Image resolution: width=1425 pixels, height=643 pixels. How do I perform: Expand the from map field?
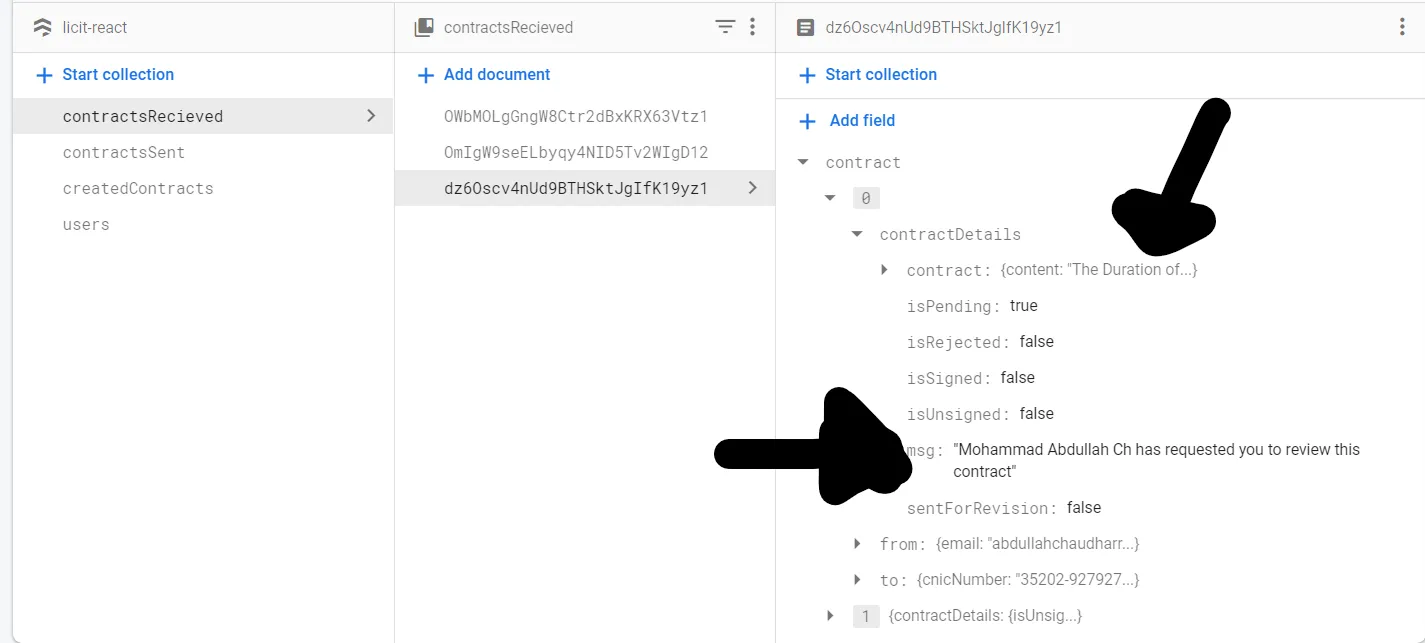coord(857,544)
